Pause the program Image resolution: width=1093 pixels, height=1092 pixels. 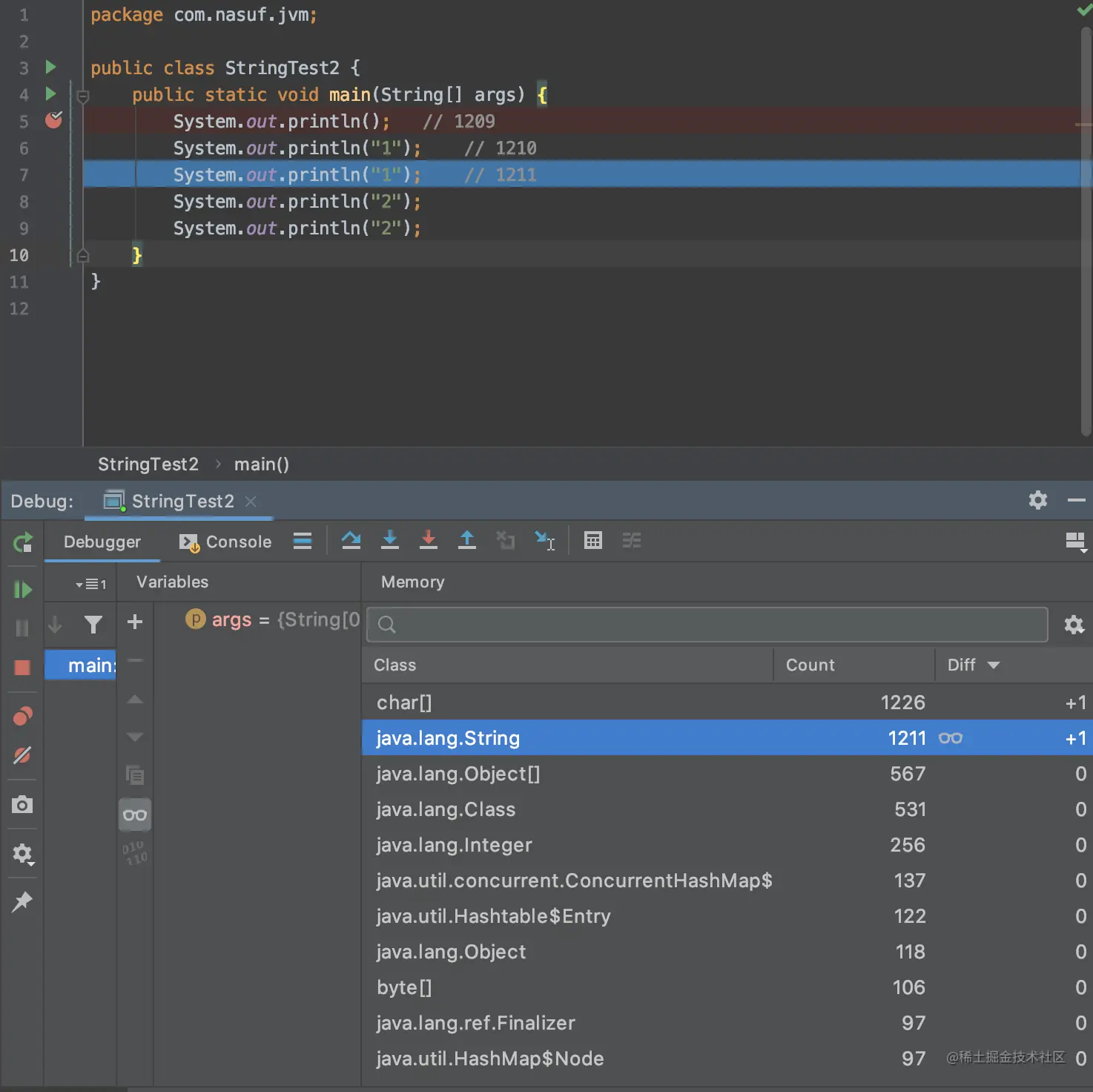pyautogui.click(x=22, y=628)
